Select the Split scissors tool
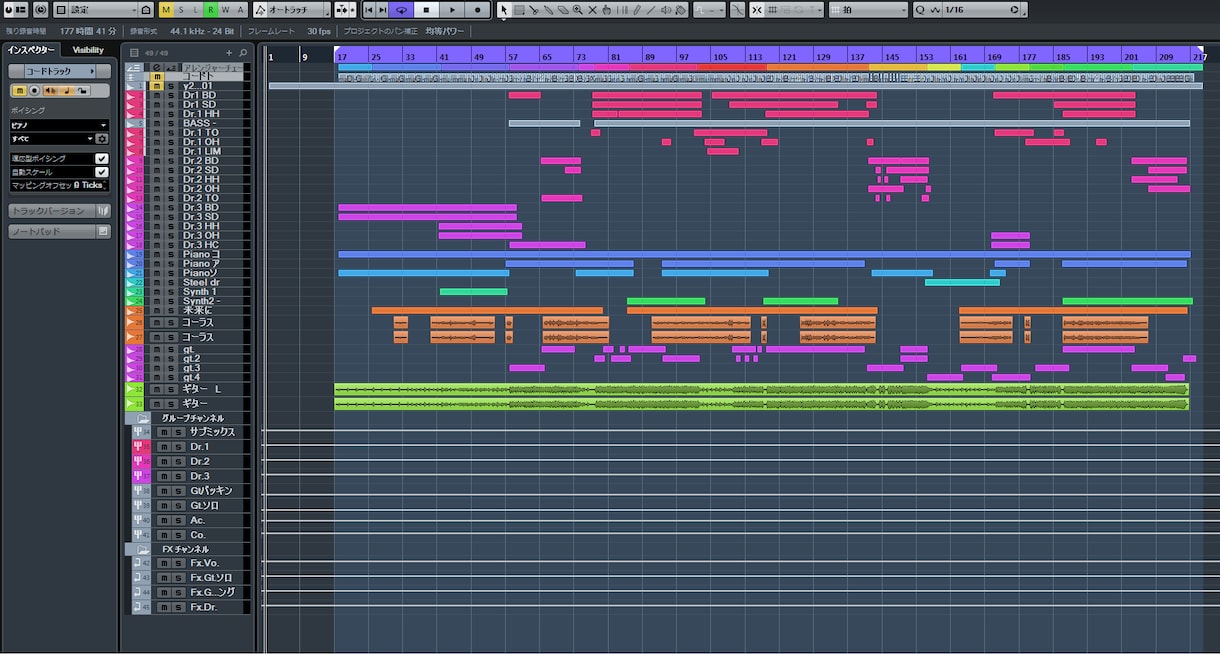The height and width of the screenshot is (655, 1220). click(534, 9)
